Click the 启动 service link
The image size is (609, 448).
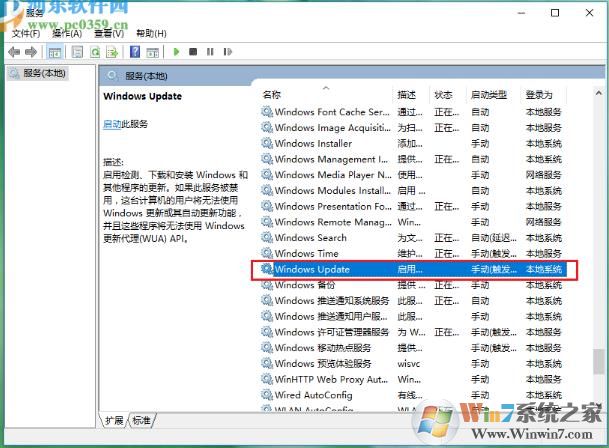(x=112, y=124)
